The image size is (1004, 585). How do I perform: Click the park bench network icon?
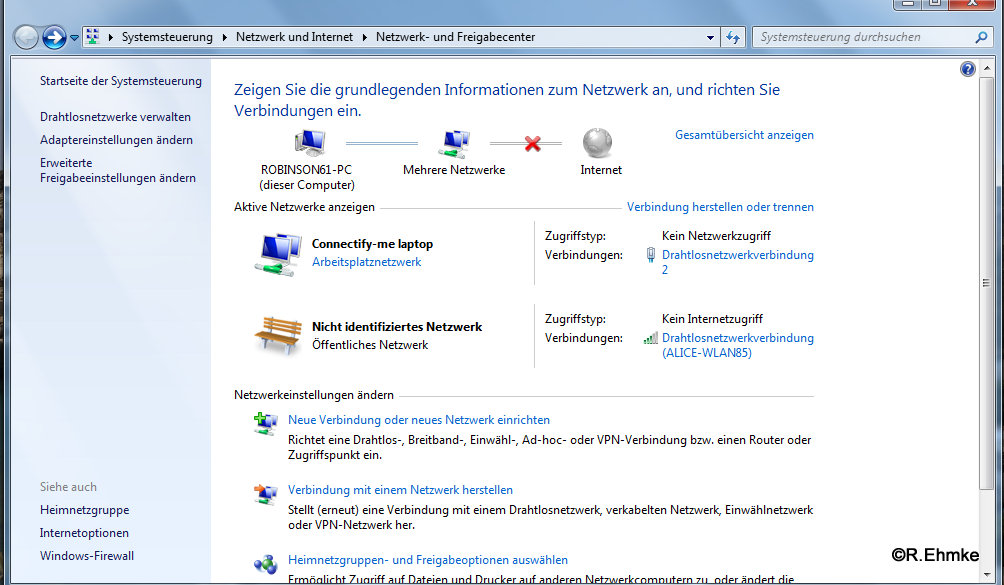click(277, 334)
